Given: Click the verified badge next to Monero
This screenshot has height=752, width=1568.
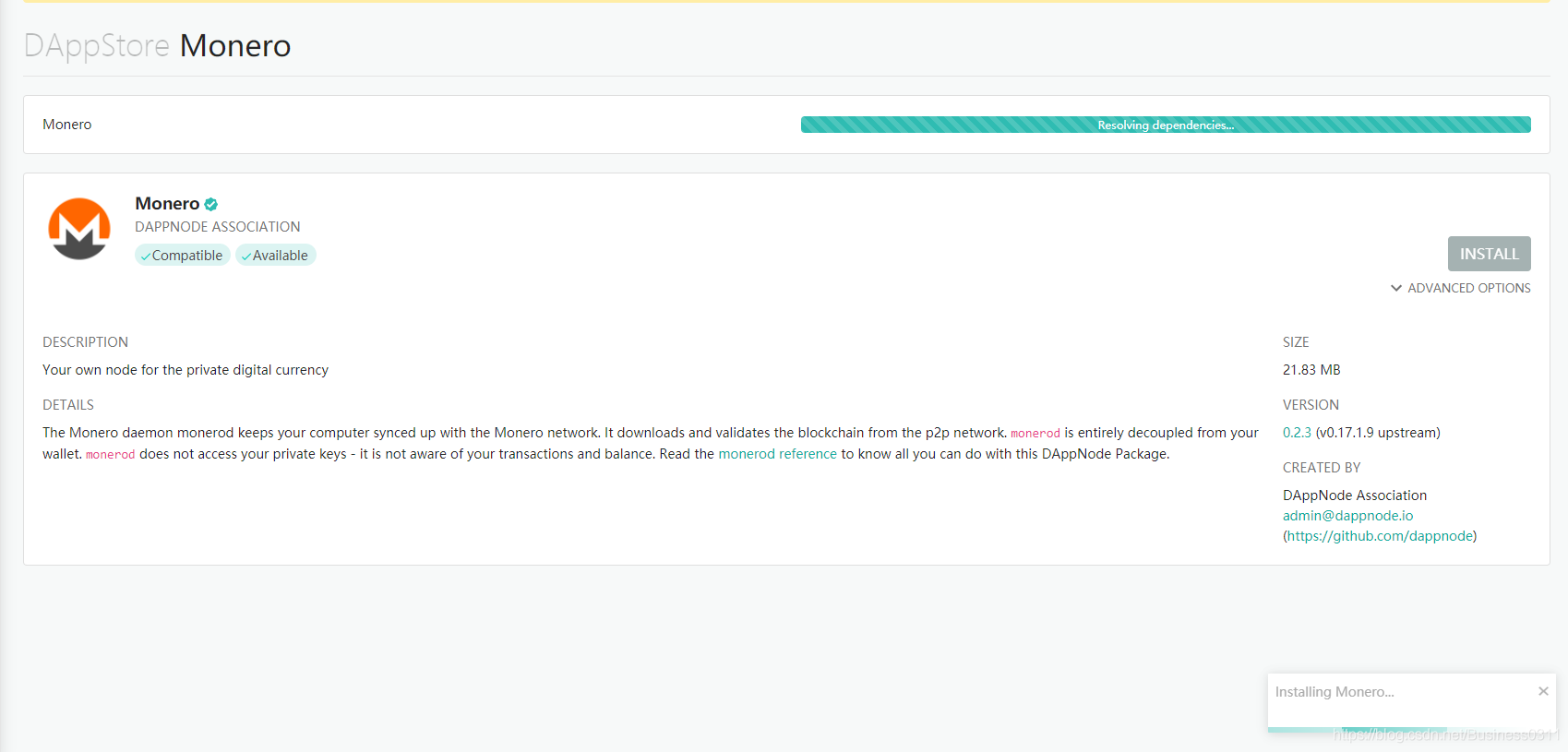Looking at the screenshot, I should pos(211,204).
